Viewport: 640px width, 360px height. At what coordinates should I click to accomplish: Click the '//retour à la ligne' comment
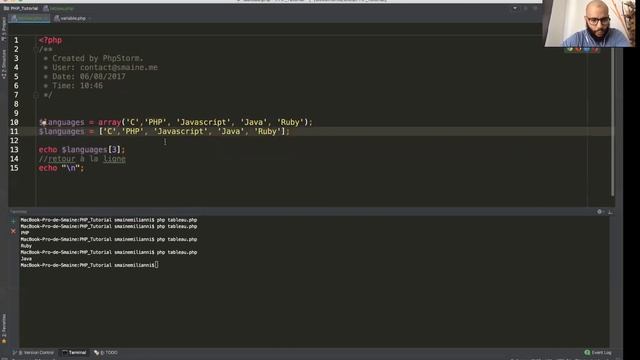[82, 159]
